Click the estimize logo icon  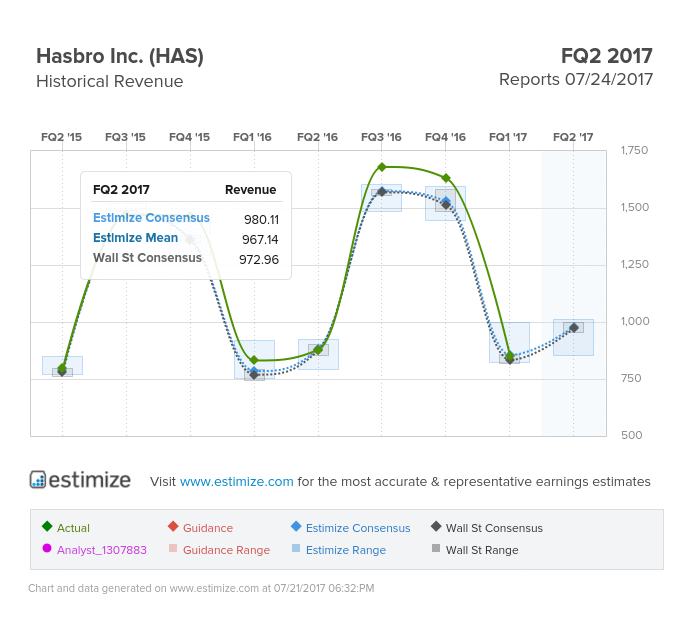click(x=38, y=479)
